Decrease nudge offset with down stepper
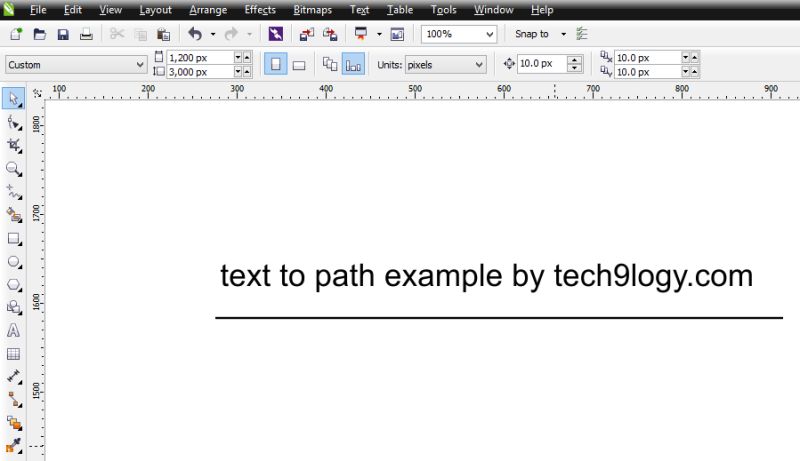The height and width of the screenshot is (461, 800). pos(575,68)
